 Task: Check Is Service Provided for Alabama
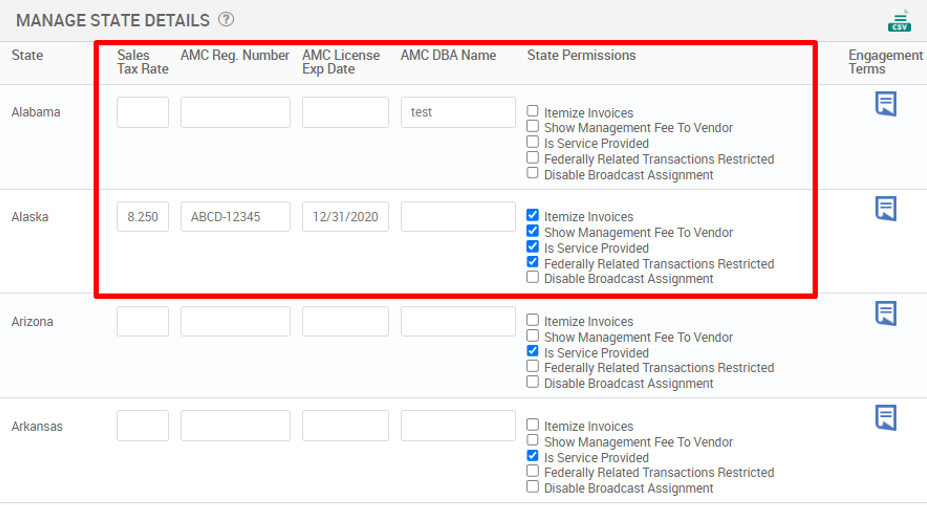click(533, 142)
